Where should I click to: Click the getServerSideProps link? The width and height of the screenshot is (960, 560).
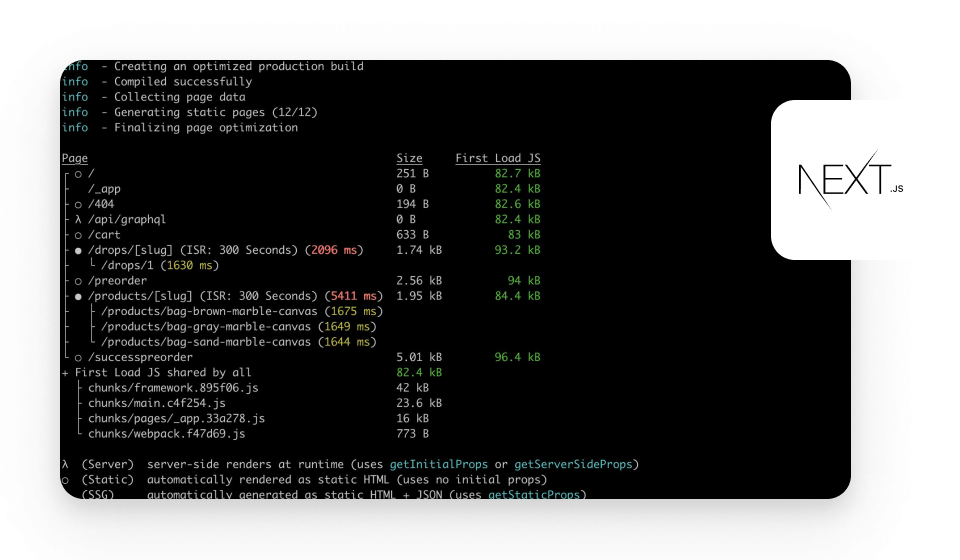coord(575,464)
